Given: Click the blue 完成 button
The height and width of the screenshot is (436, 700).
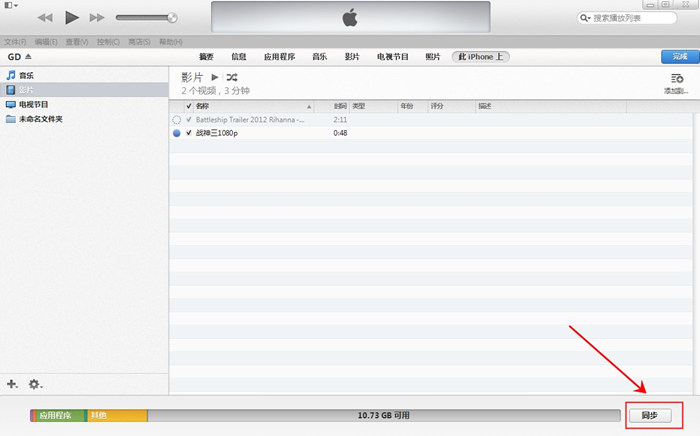Looking at the screenshot, I should (x=679, y=57).
